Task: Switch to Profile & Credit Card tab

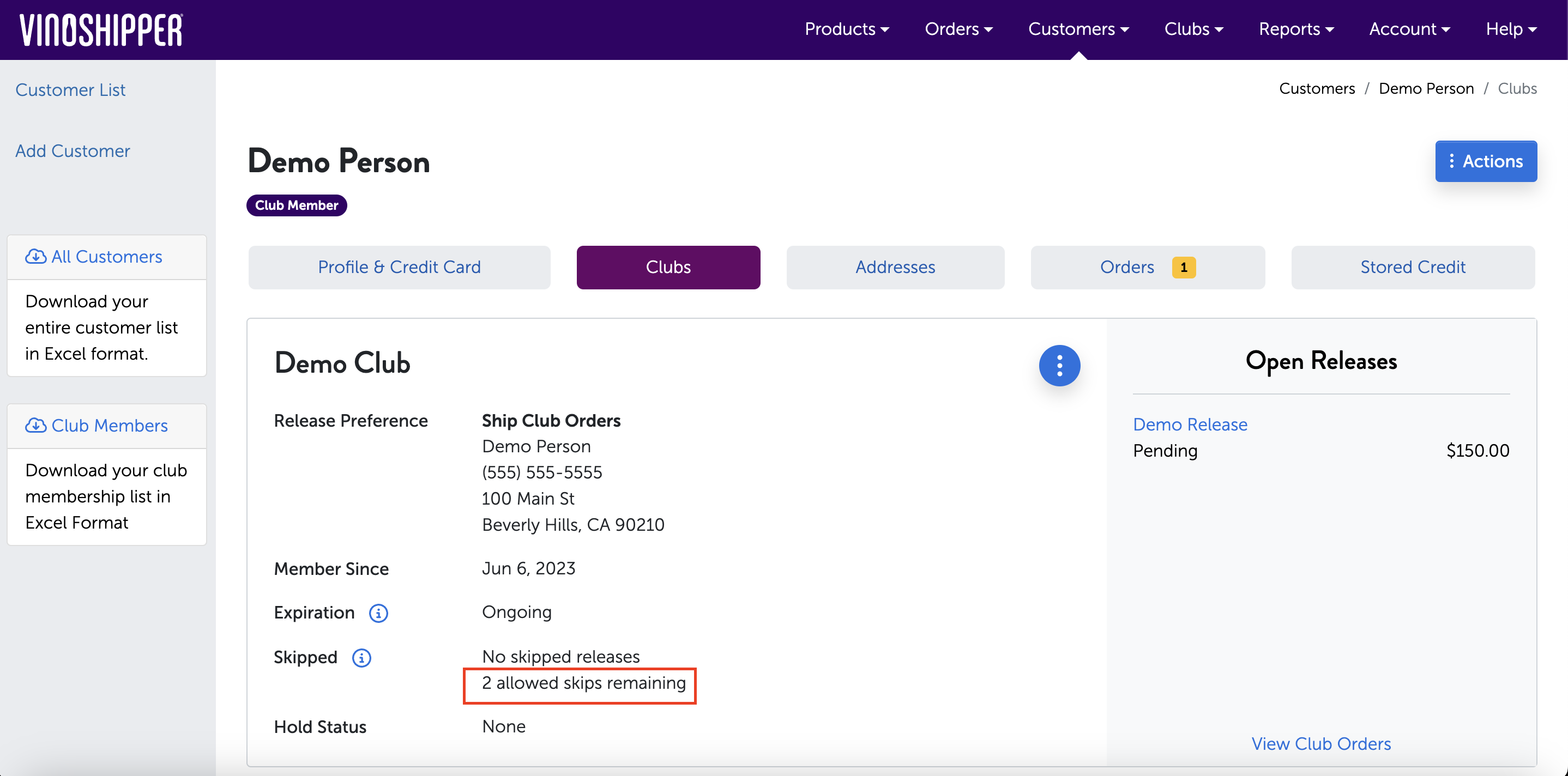Action: click(x=399, y=267)
